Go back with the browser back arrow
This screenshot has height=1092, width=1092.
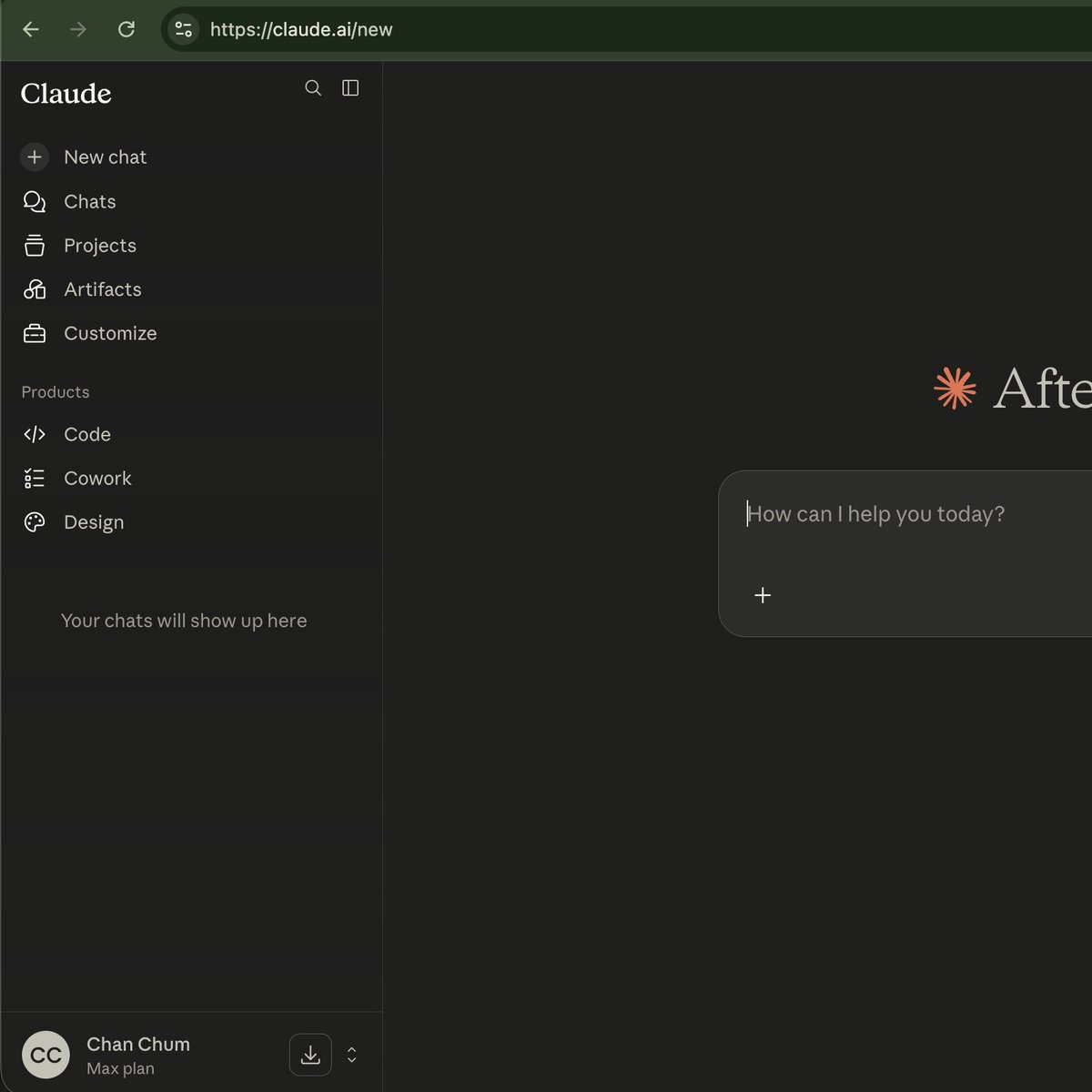[31, 29]
